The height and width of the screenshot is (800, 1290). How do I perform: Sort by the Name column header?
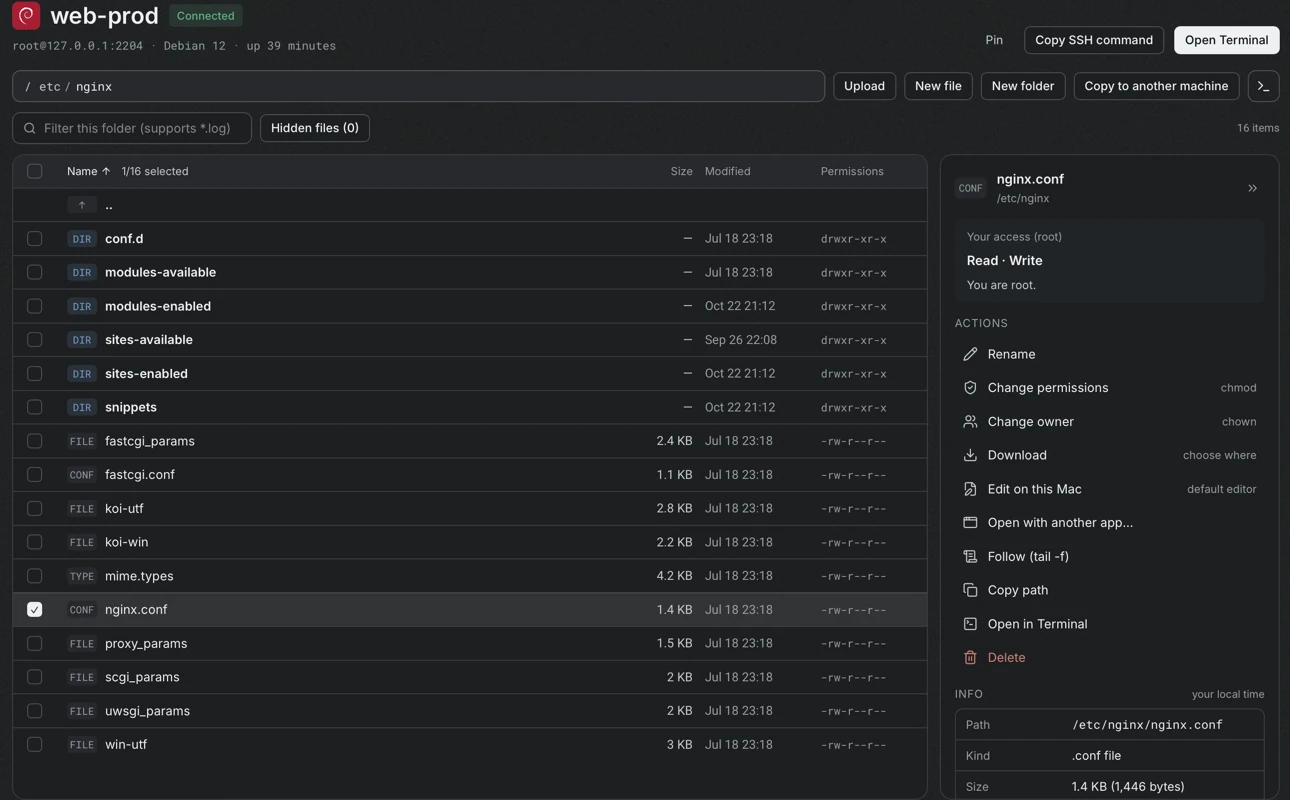(89, 171)
